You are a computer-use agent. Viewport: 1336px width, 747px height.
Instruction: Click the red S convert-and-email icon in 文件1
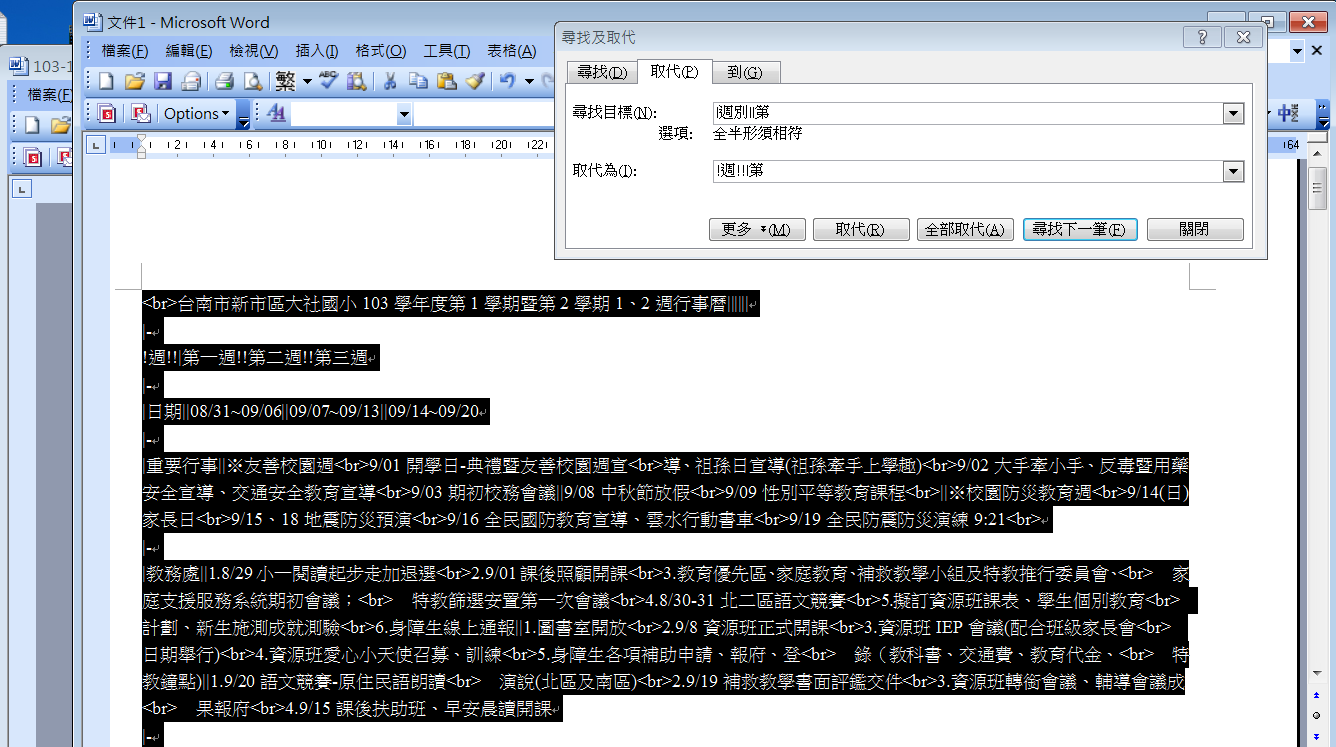click(141, 114)
